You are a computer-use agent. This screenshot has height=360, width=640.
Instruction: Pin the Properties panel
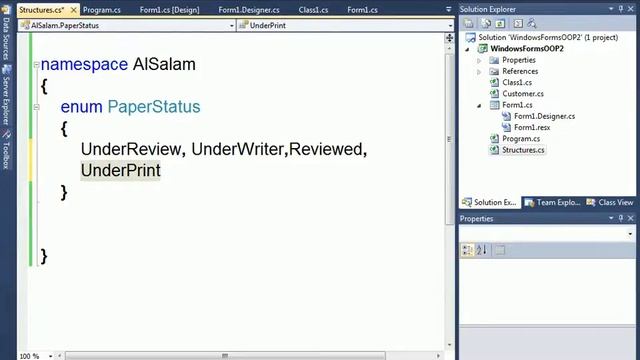tap(621, 218)
